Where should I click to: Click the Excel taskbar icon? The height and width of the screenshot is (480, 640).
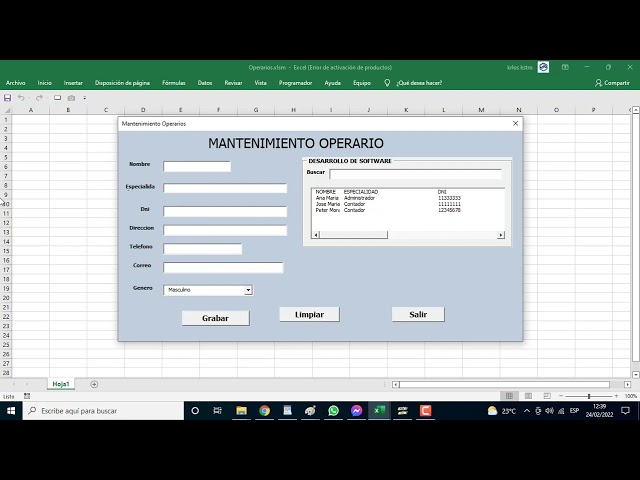[x=379, y=411]
